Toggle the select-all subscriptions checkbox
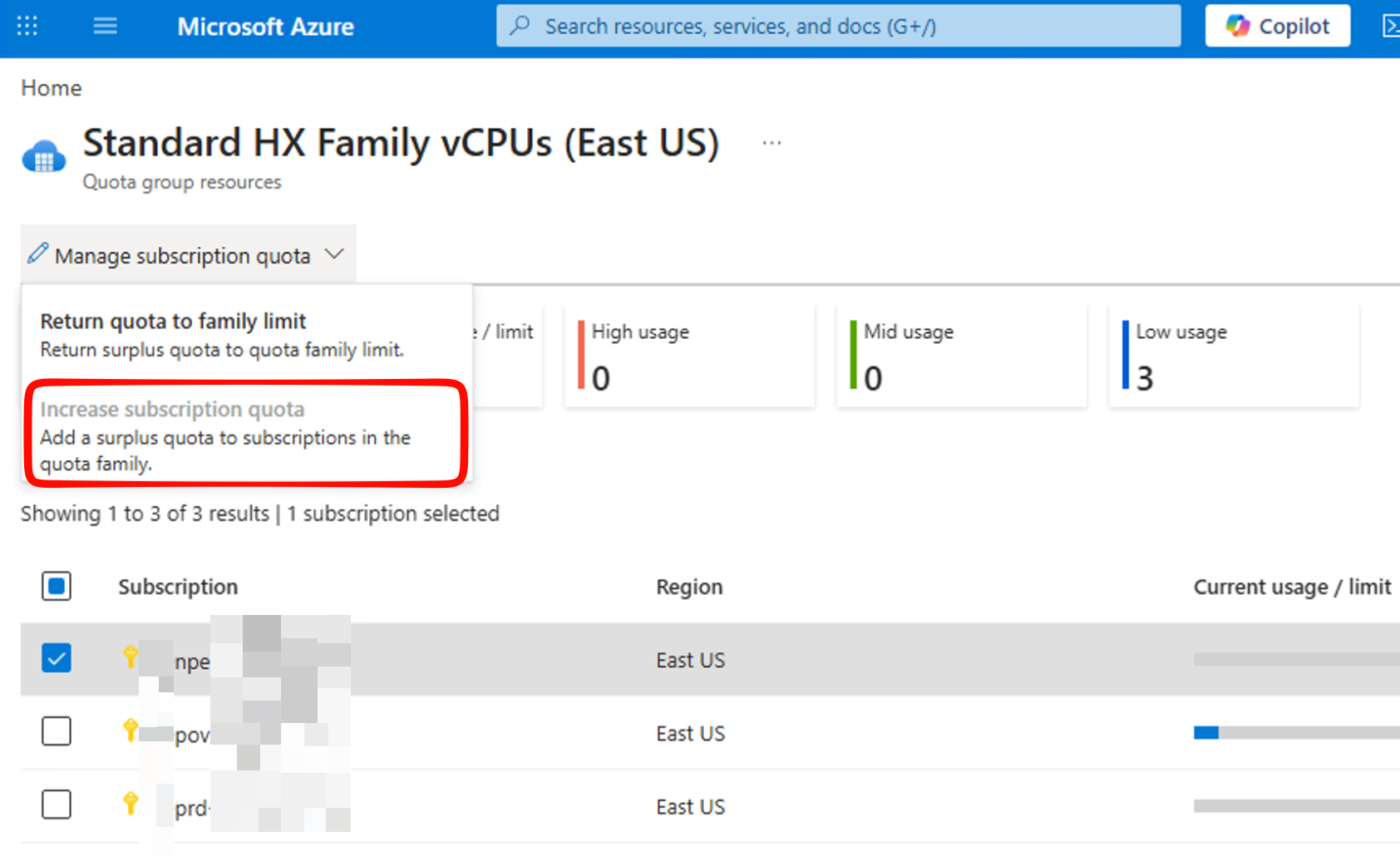The width and height of the screenshot is (1400, 856). [57, 587]
